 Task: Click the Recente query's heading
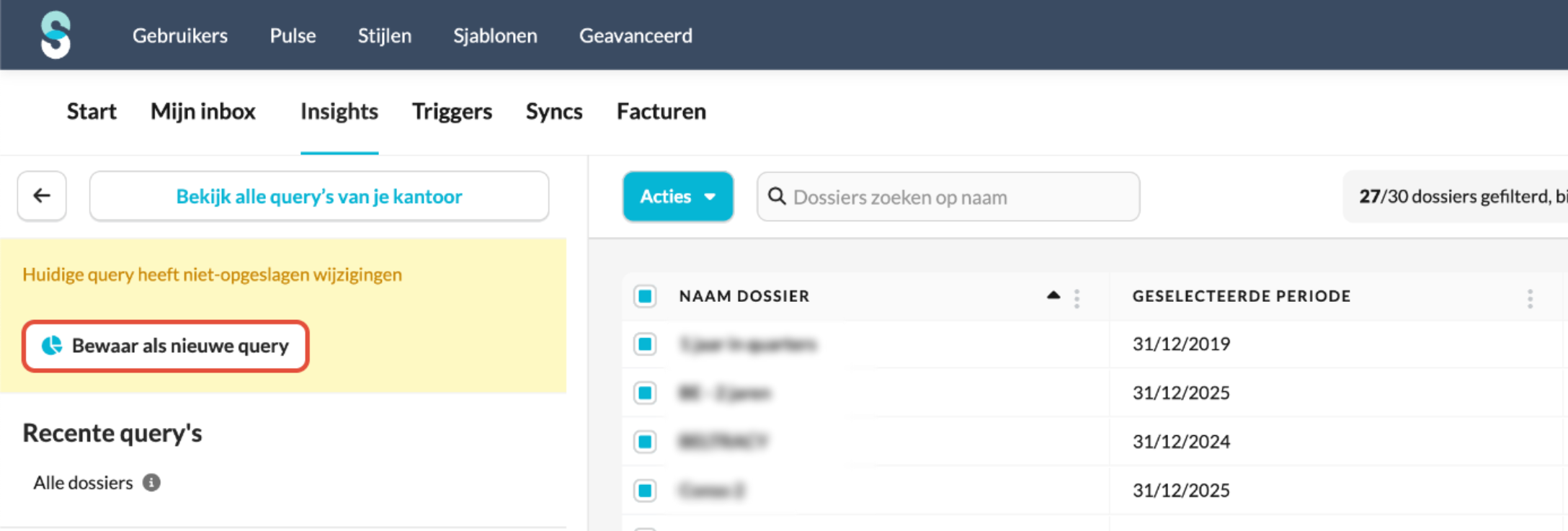[x=112, y=433]
